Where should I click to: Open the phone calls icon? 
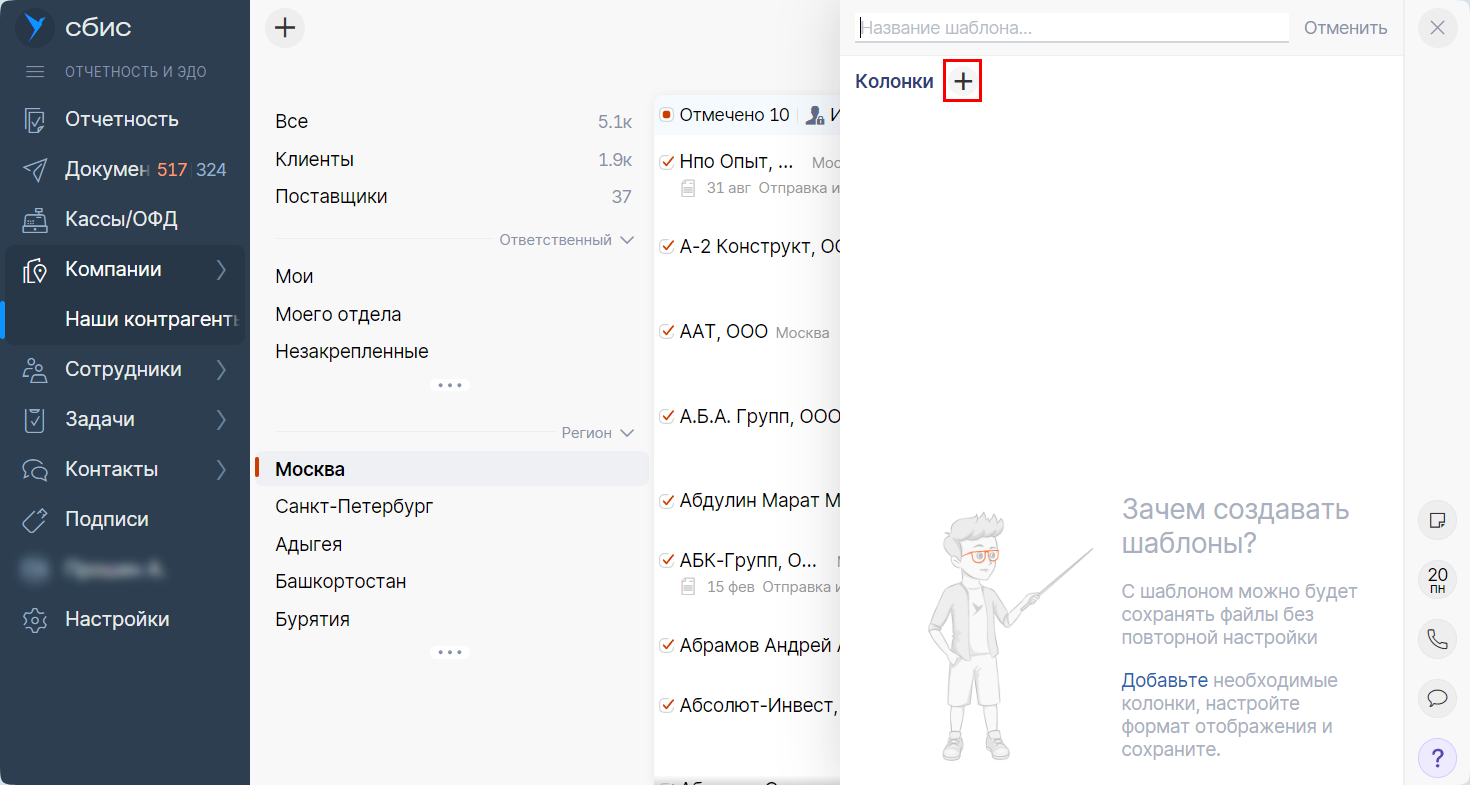click(x=1438, y=639)
